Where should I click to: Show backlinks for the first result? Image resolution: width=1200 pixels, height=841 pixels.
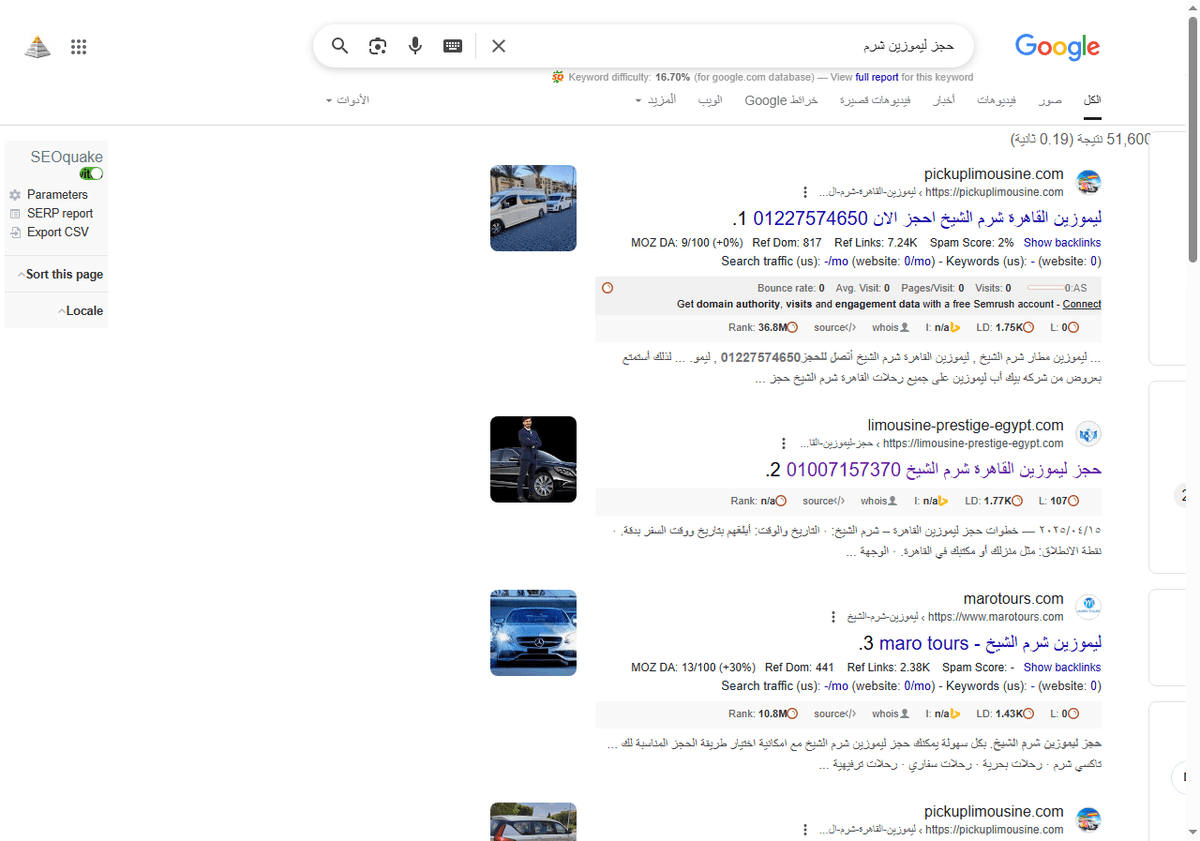(x=1062, y=242)
